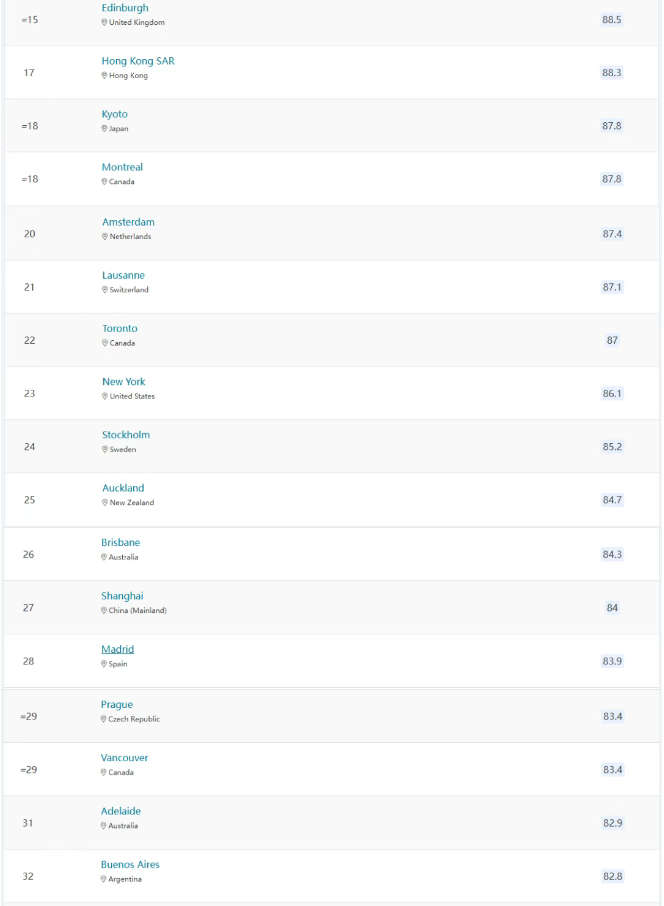This screenshot has height=906, width=664.
Task: Open the Hong Kong SAR link
Action: click(138, 61)
